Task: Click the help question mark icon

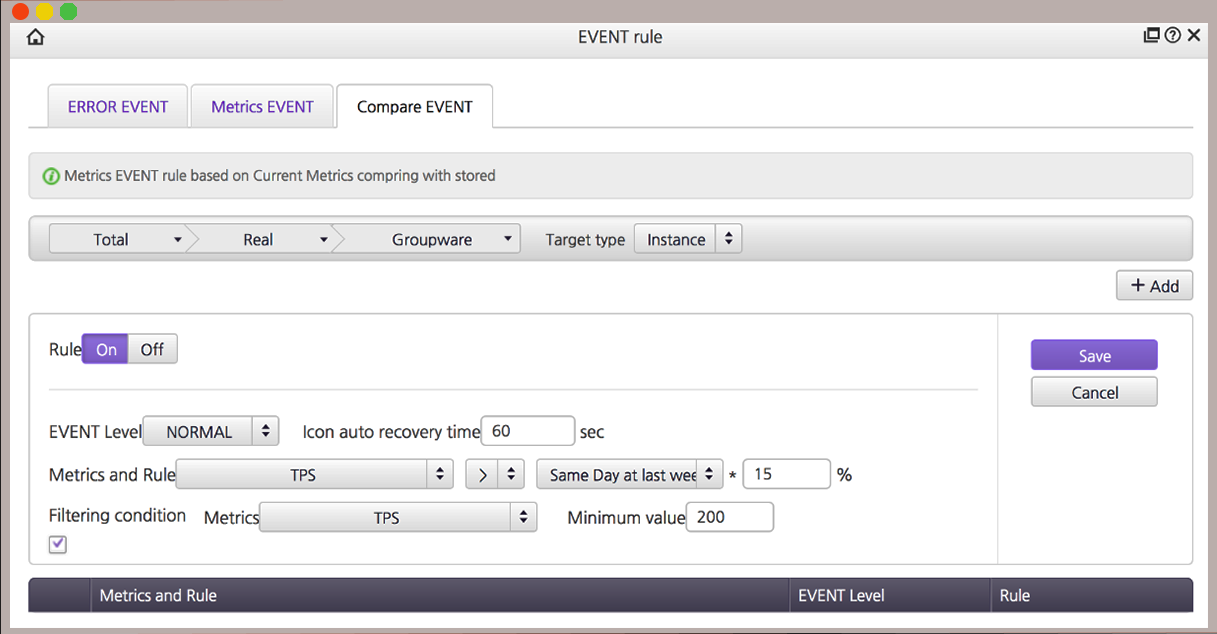Action: click(1173, 36)
